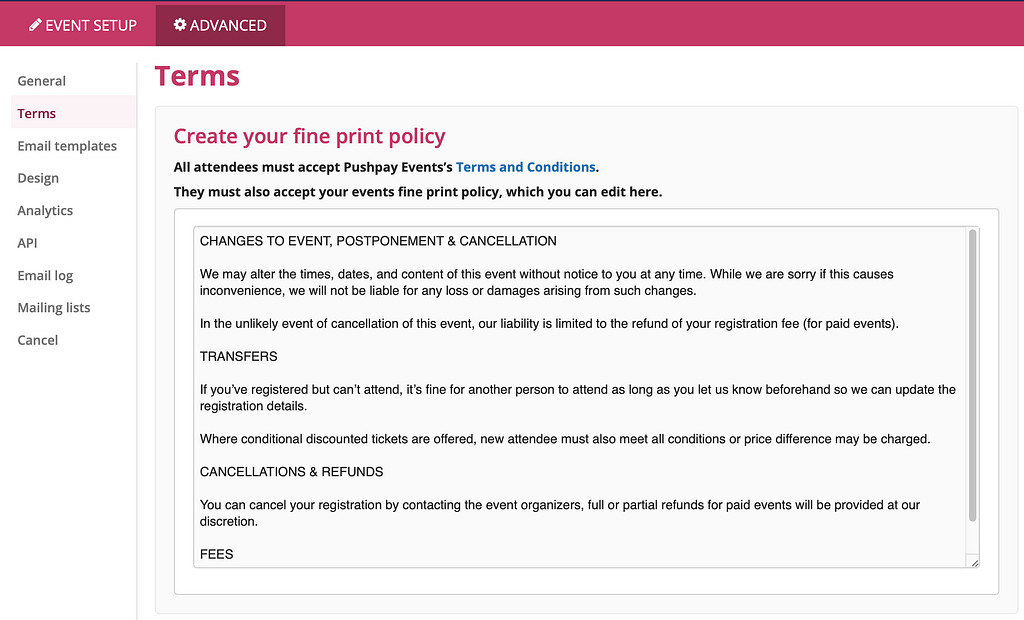View the Email log

(x=45, y=275)
